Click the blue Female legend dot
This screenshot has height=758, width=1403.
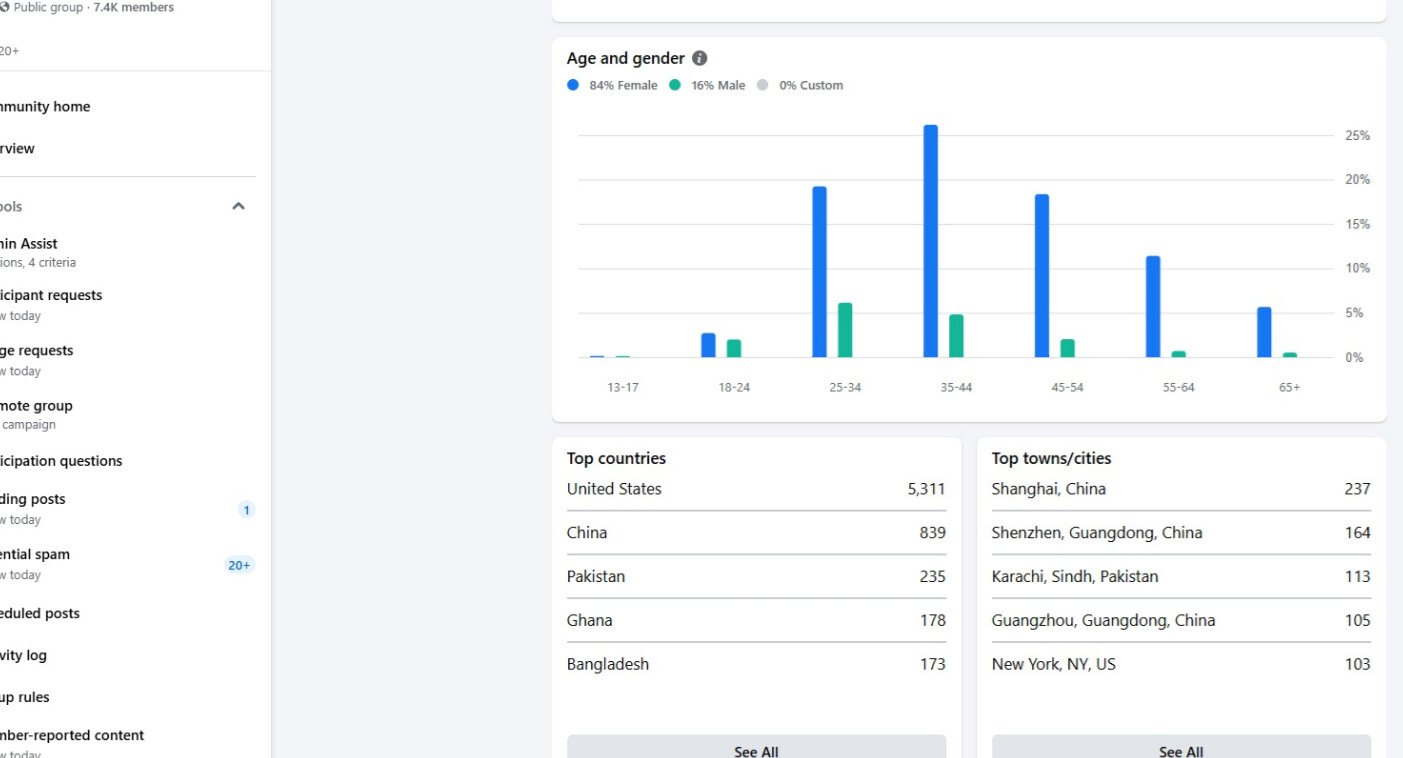click(x=573, y=86)
